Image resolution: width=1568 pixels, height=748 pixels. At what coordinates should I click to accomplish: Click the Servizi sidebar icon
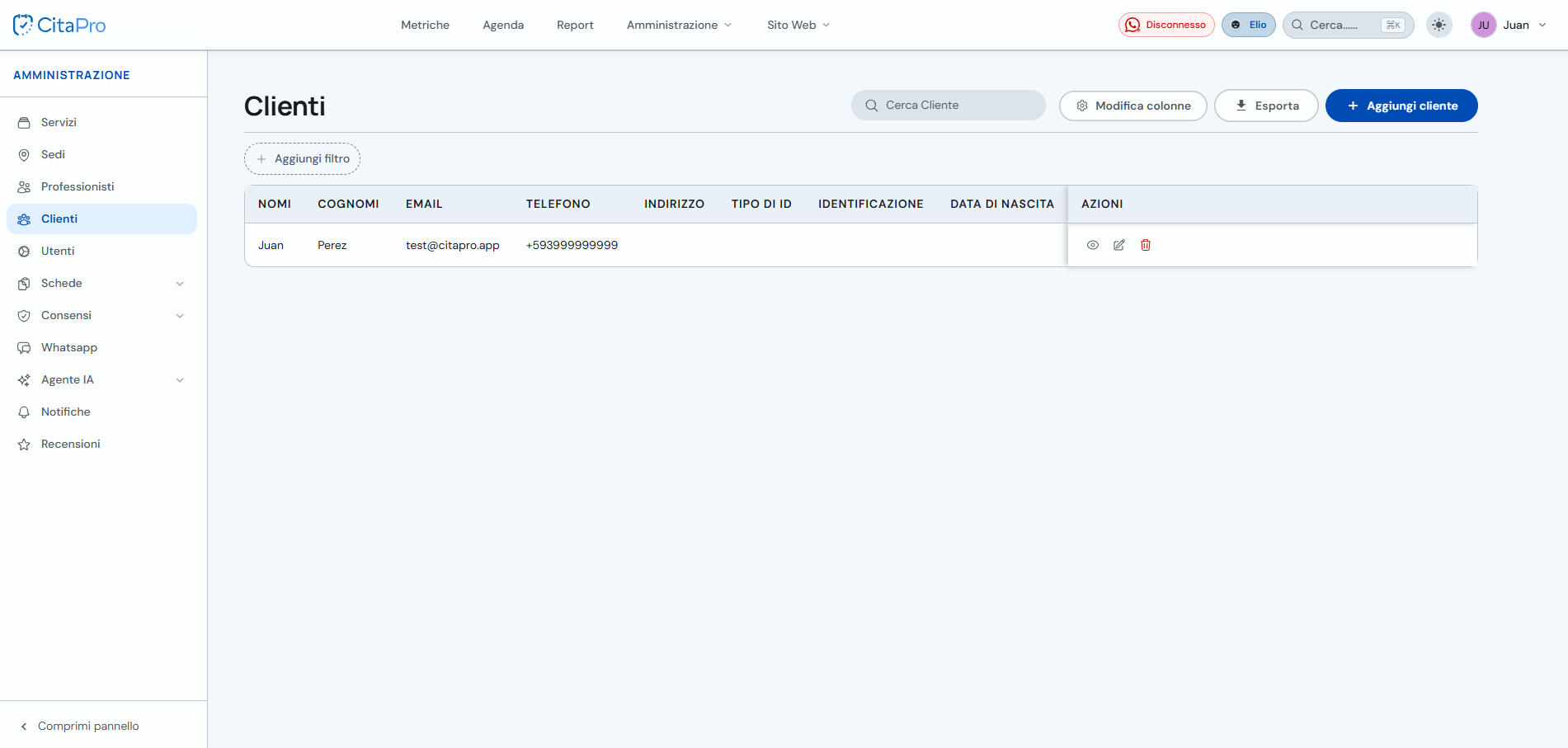click(24, 122)
